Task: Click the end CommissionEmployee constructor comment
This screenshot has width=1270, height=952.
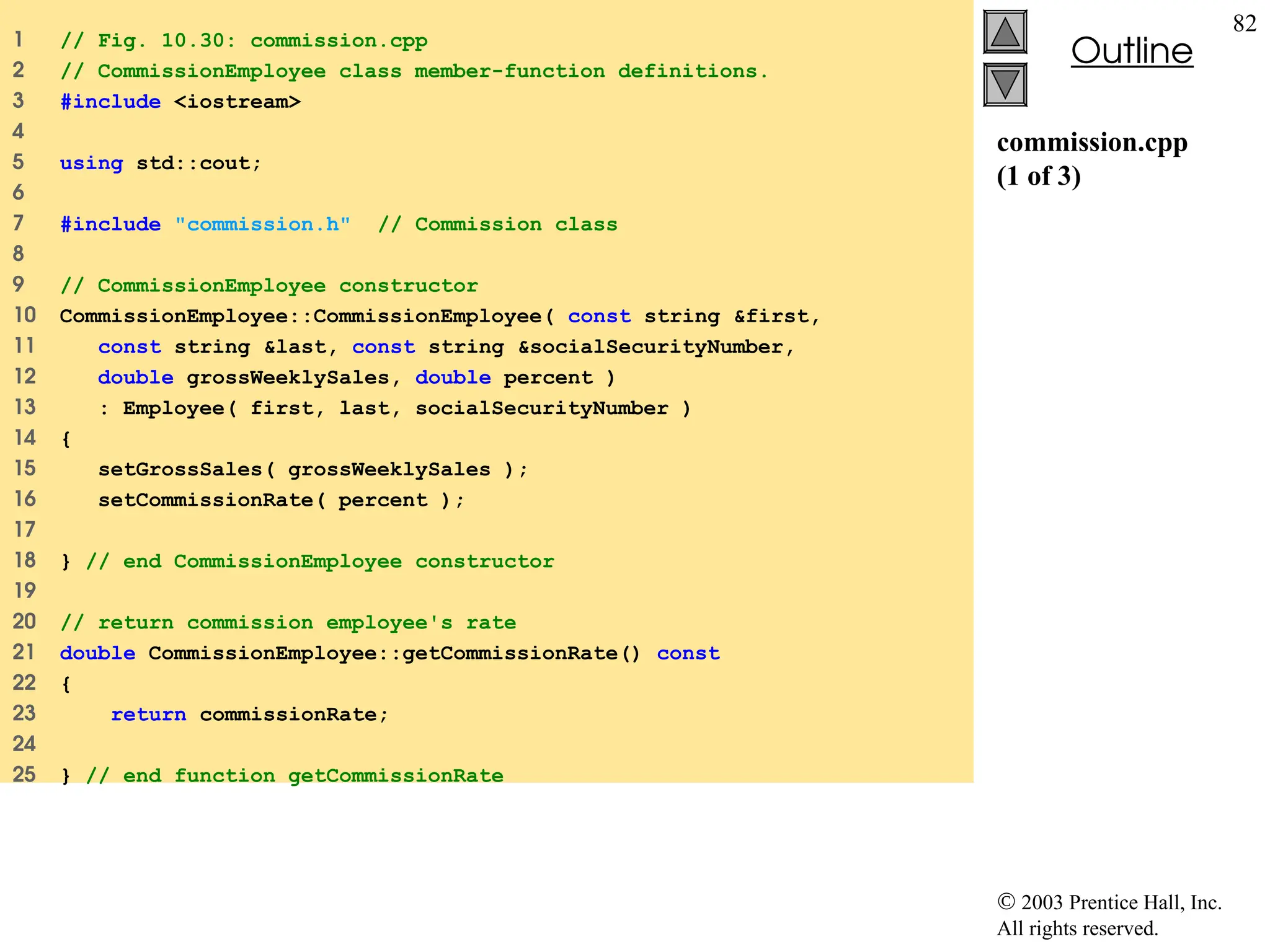Action: (319, 562)
